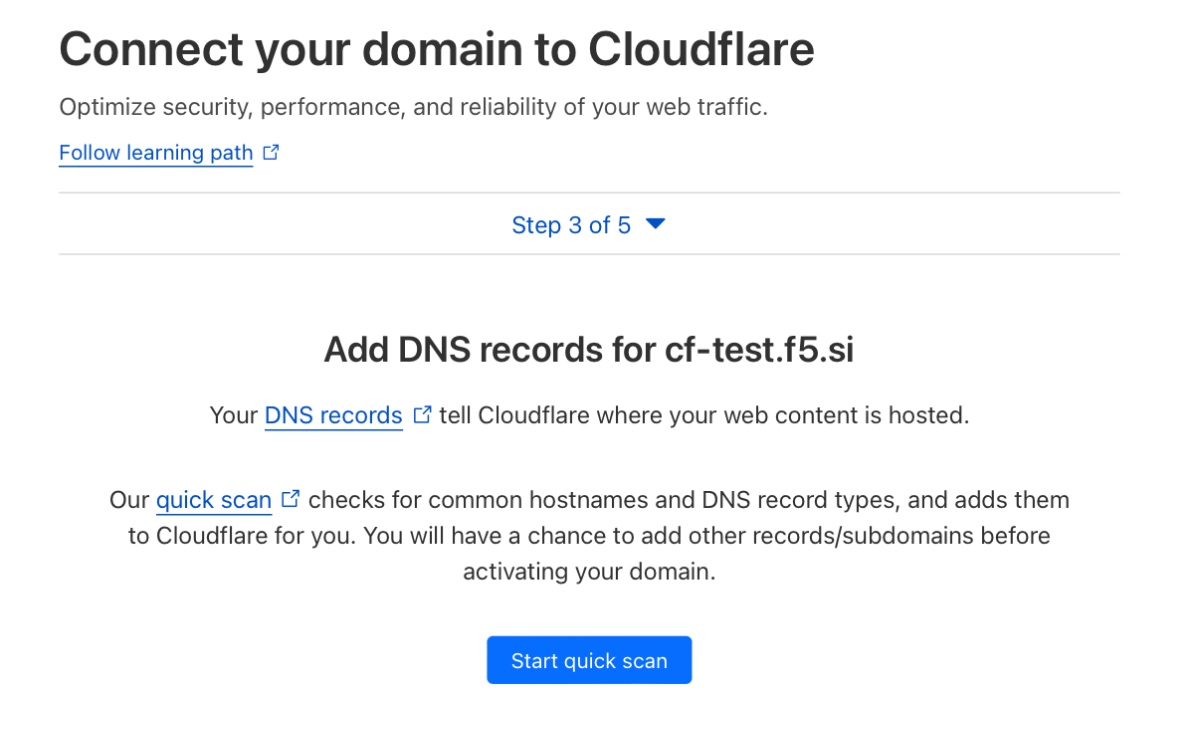1179x729 pixels.
Task: Expand the step list dropdown arrow
Action: 655,224
